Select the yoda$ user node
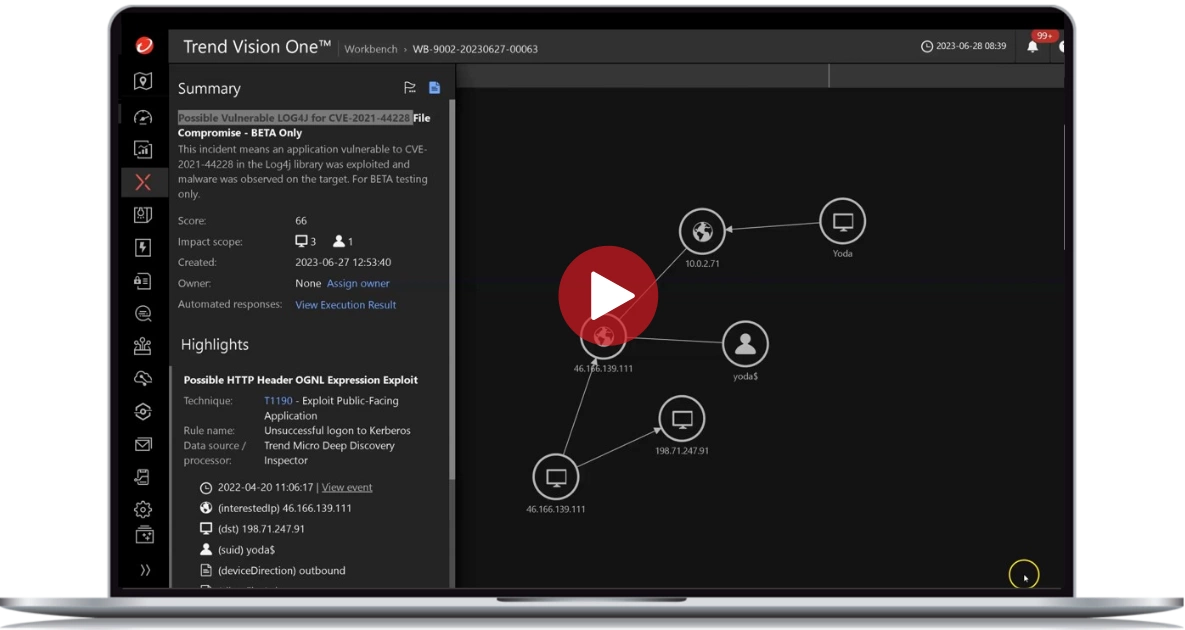Image resolution: width=1185 pixels, height=630 pixels. tap(745, 344)
